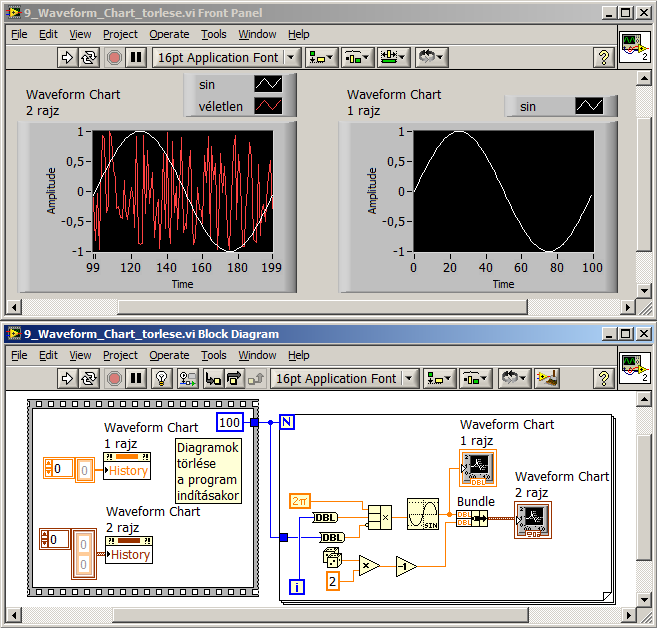This screenshot has width=657, height=628.
Task: Select Waveform Chart 1 rajz terminal
Action: [478, 468]
